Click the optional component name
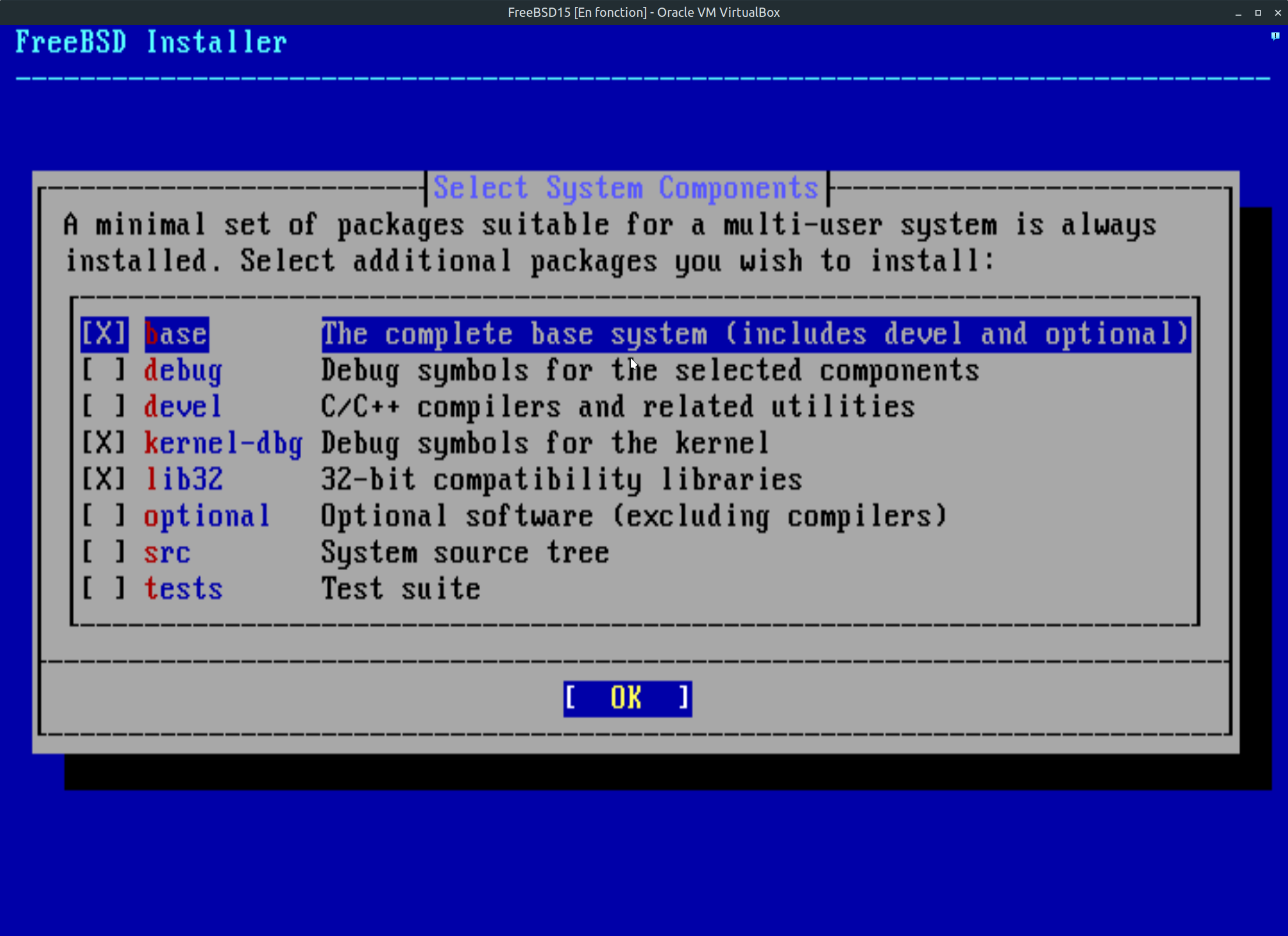 (x=207, y=516)
